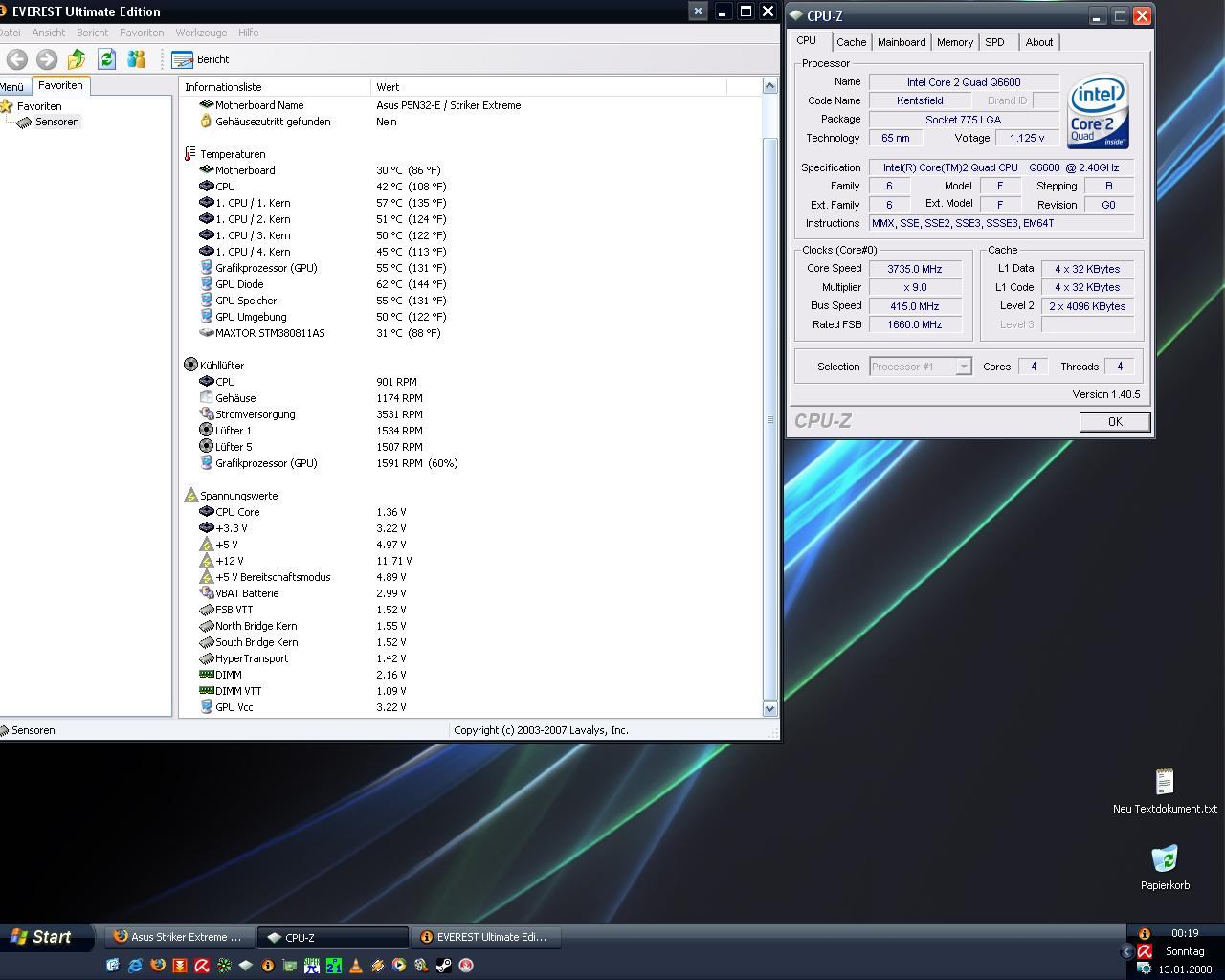The image size is (1225, 980).
Task: Click the Wert column header
Action: point(388,87)
